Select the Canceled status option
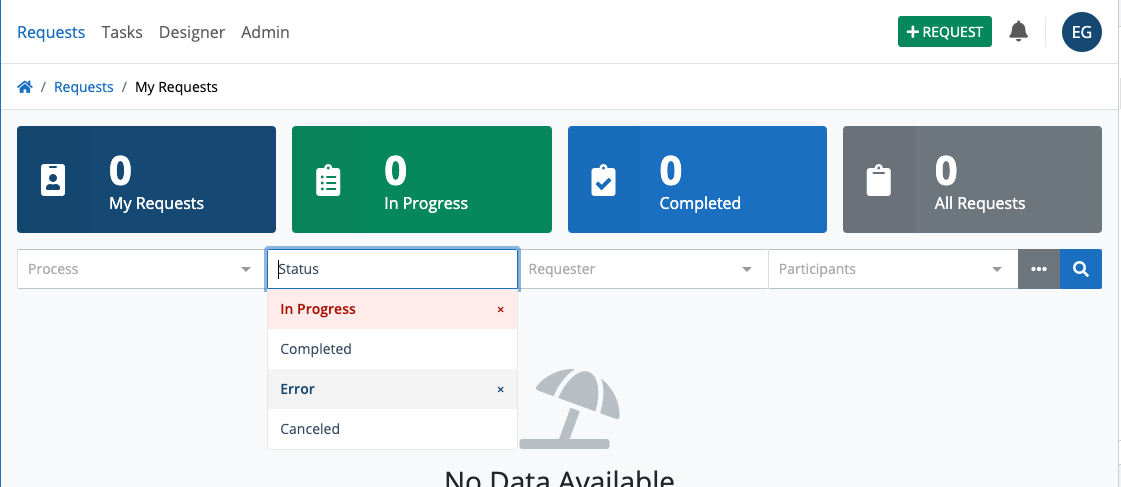 click(x=392, y=429)
